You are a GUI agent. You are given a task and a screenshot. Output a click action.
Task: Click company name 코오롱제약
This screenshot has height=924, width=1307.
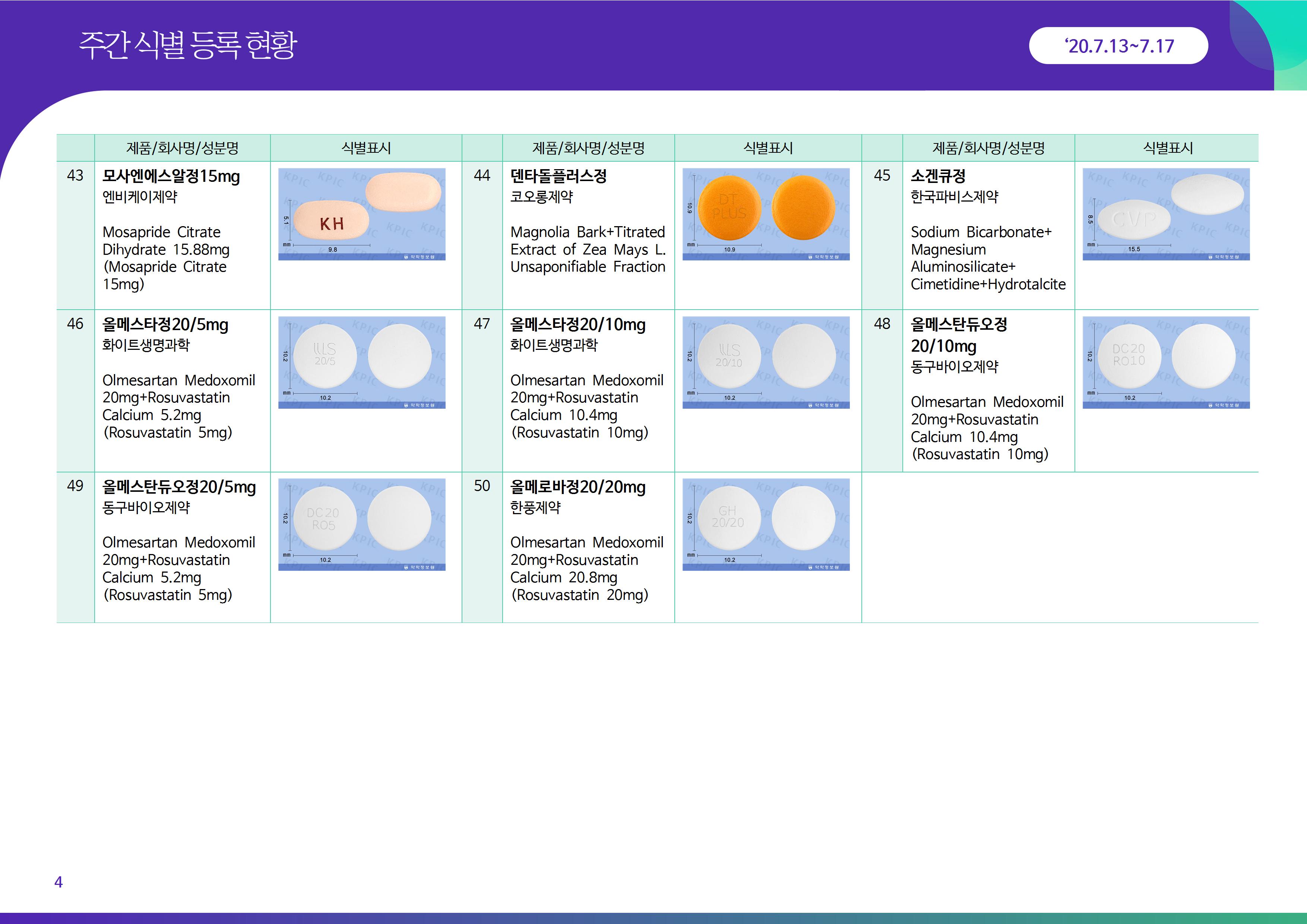[x=541, y=197]
